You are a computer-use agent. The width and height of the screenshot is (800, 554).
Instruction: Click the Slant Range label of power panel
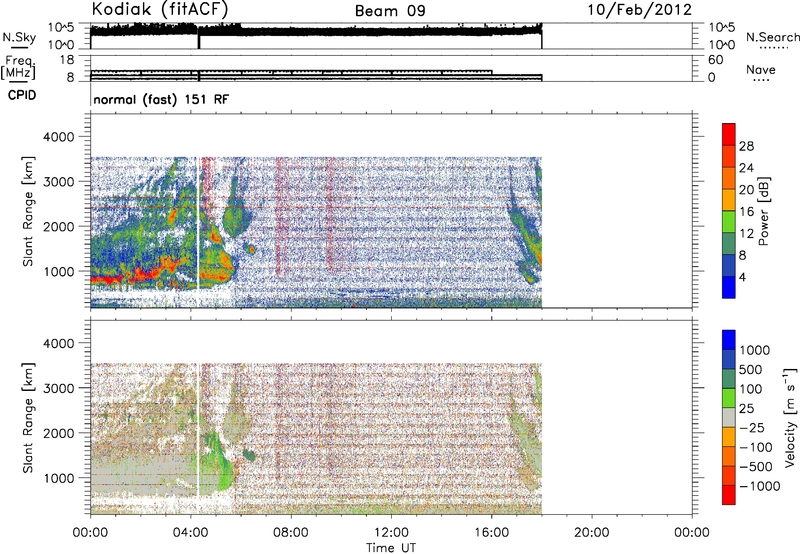point(28,211)
